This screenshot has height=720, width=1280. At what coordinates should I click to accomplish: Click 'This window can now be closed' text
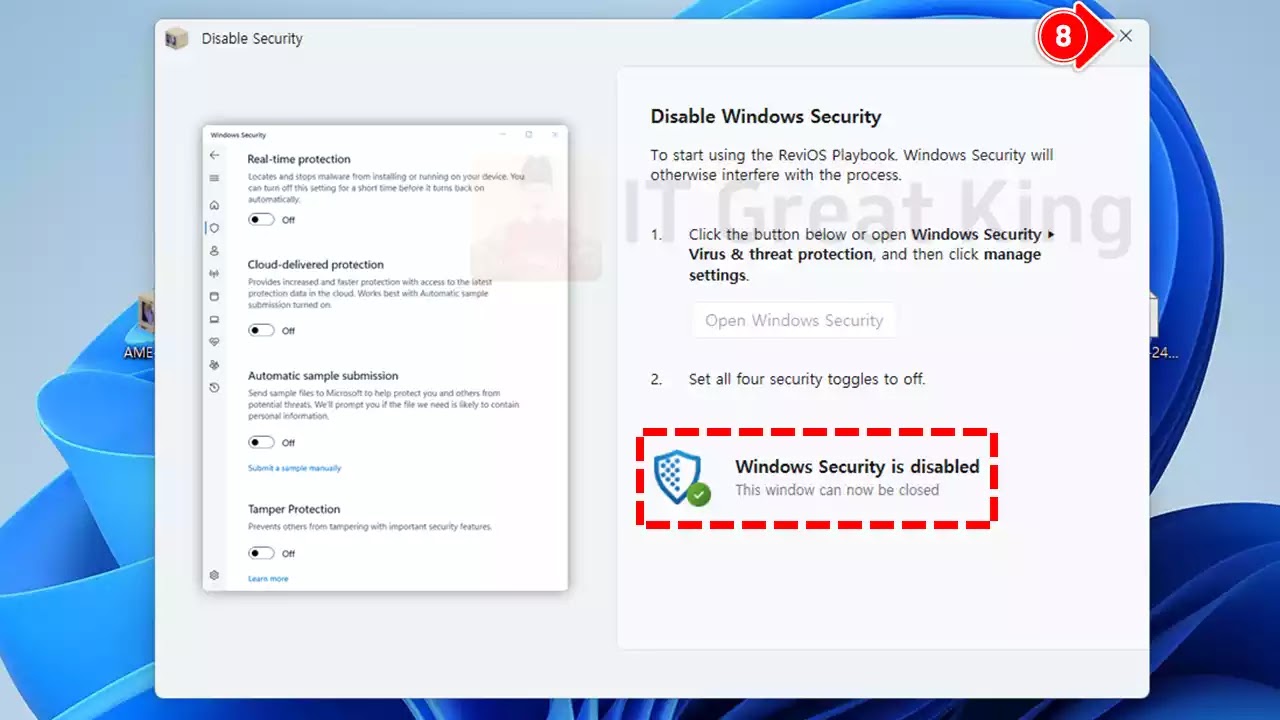[x=837, y=490]
